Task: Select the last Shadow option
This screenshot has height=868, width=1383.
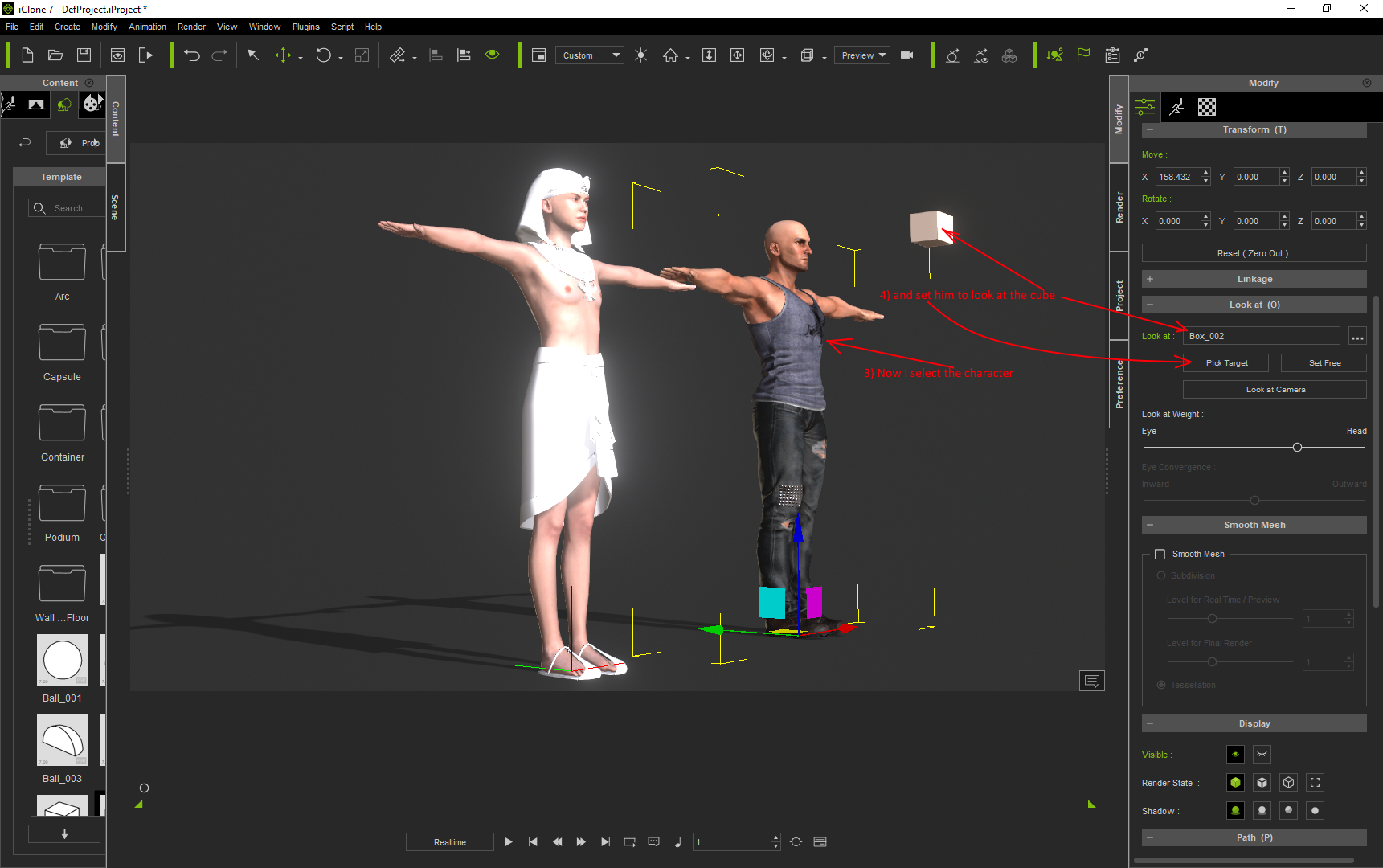Action: pyautogui.click(x=1315, y=811)
